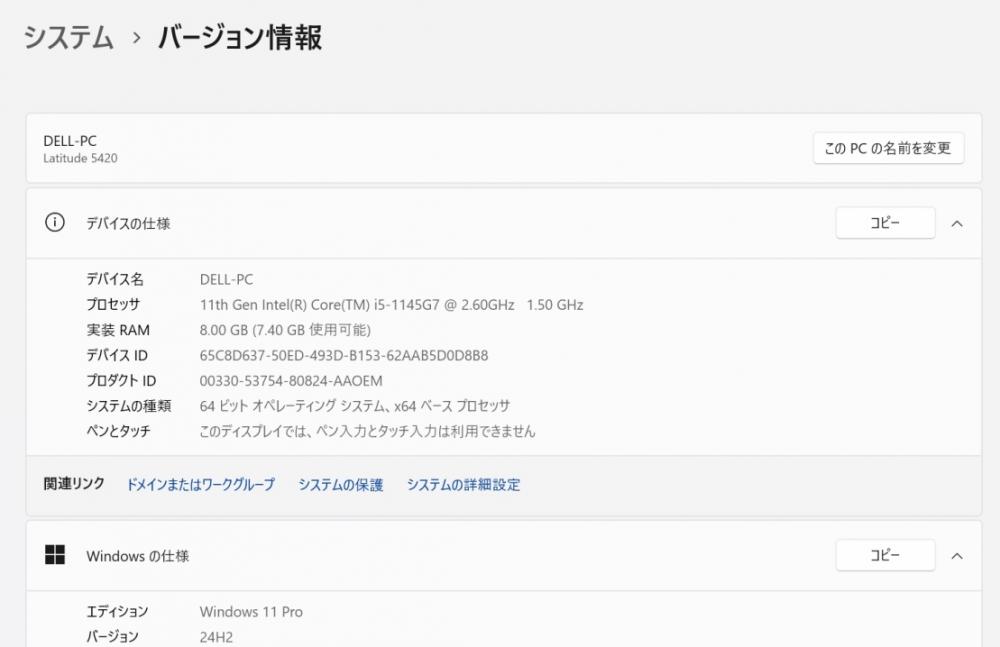Open ドメインまたはワークグループ link
1000x647 pixels.
point(200,484)
